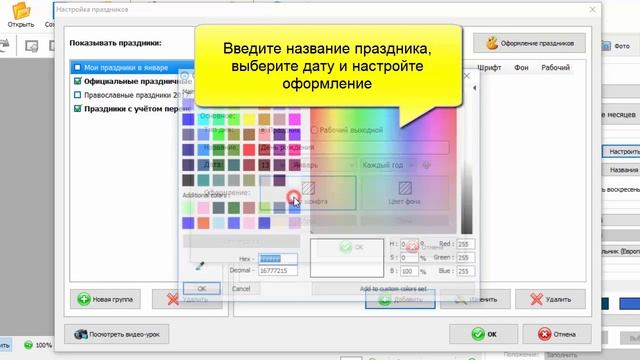Screen dimensions: 640x360
Task: Pick the eyedropper tool in color picker
Action: 200,266
